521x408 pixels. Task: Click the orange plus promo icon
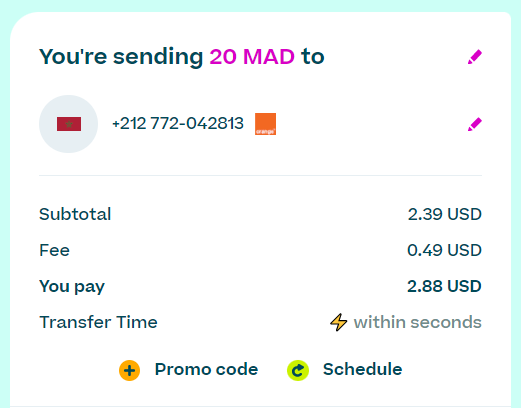pyautogui.click(x=129, y=370)
